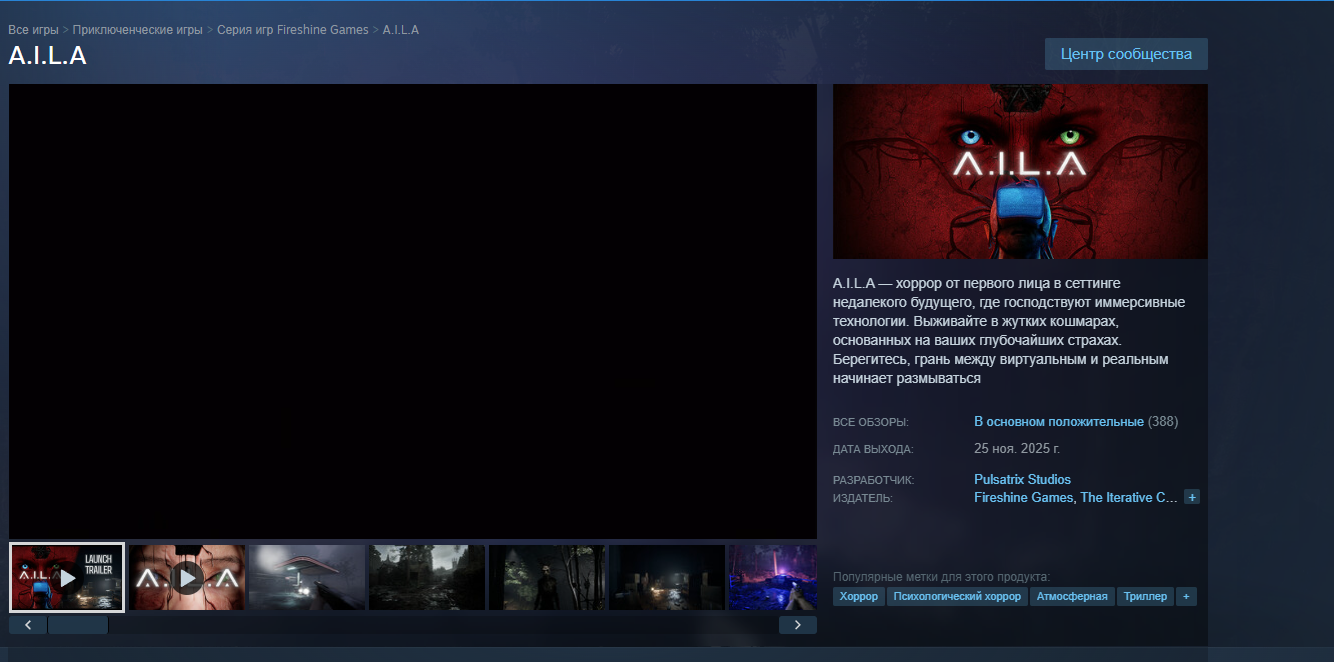Open В основном положительные reviews link
The image size is (1334, 662).
click(x=1058, y=422)
